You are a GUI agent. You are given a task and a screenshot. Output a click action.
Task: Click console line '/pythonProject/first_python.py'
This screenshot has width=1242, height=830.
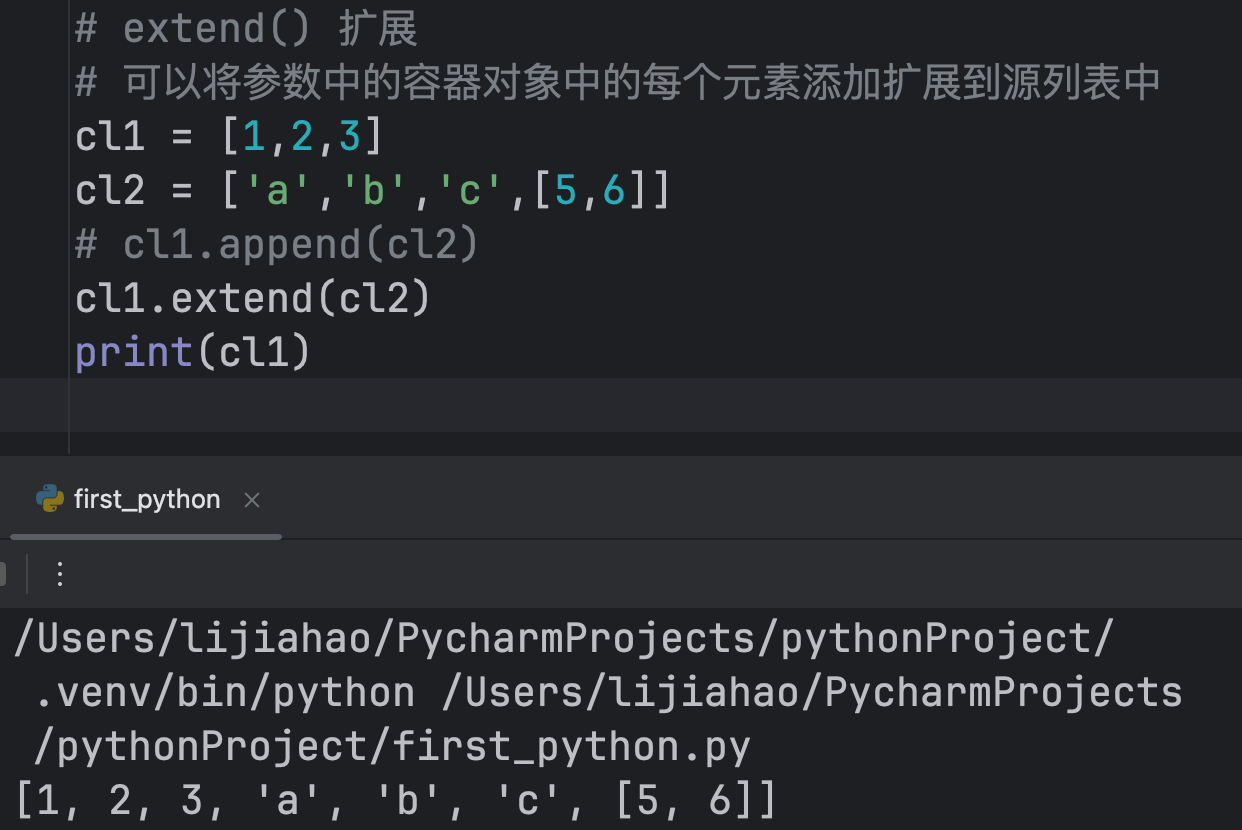click(x=393, y=747)
